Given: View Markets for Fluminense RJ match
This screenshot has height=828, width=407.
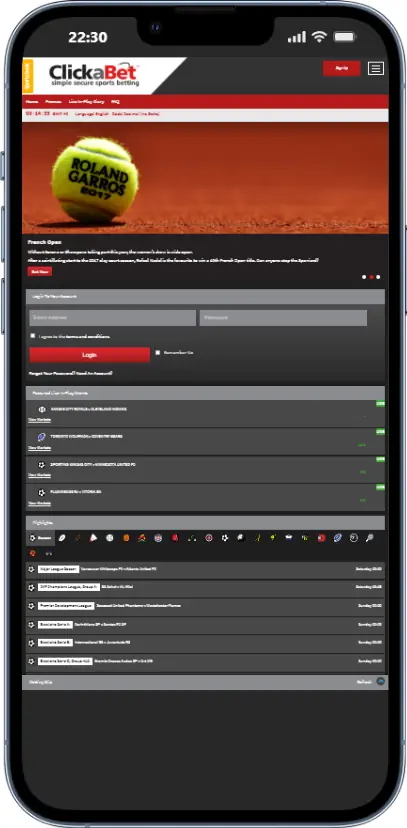Looking at the screenshot, I should (40, 503).
